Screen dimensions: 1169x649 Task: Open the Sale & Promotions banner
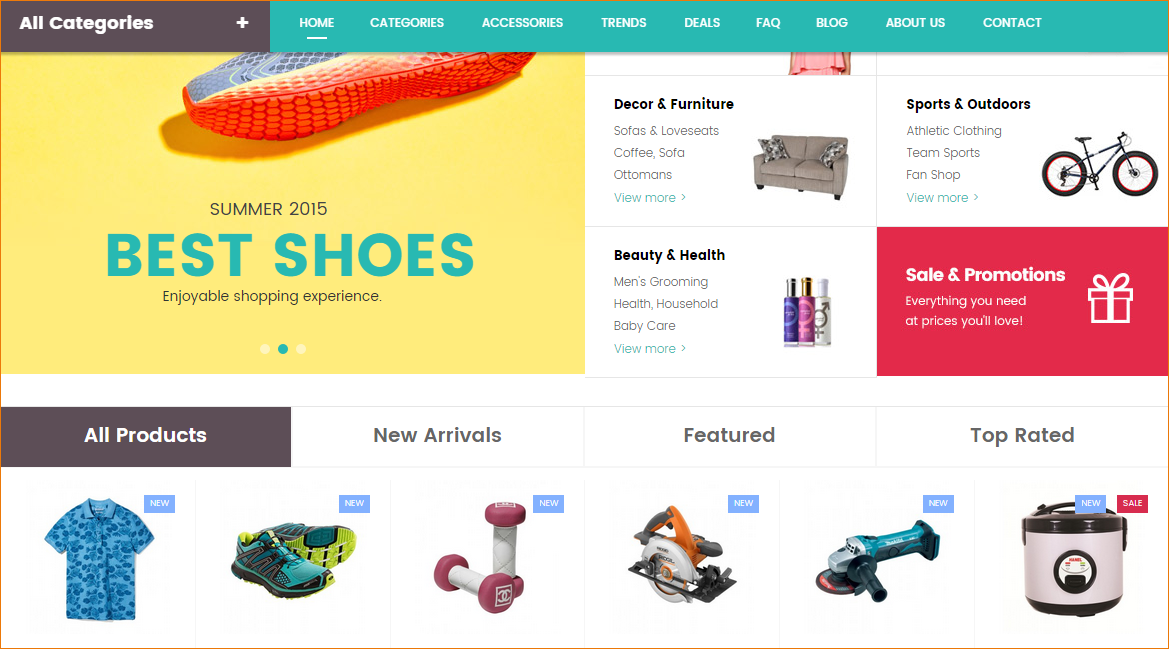(1022, 301)
